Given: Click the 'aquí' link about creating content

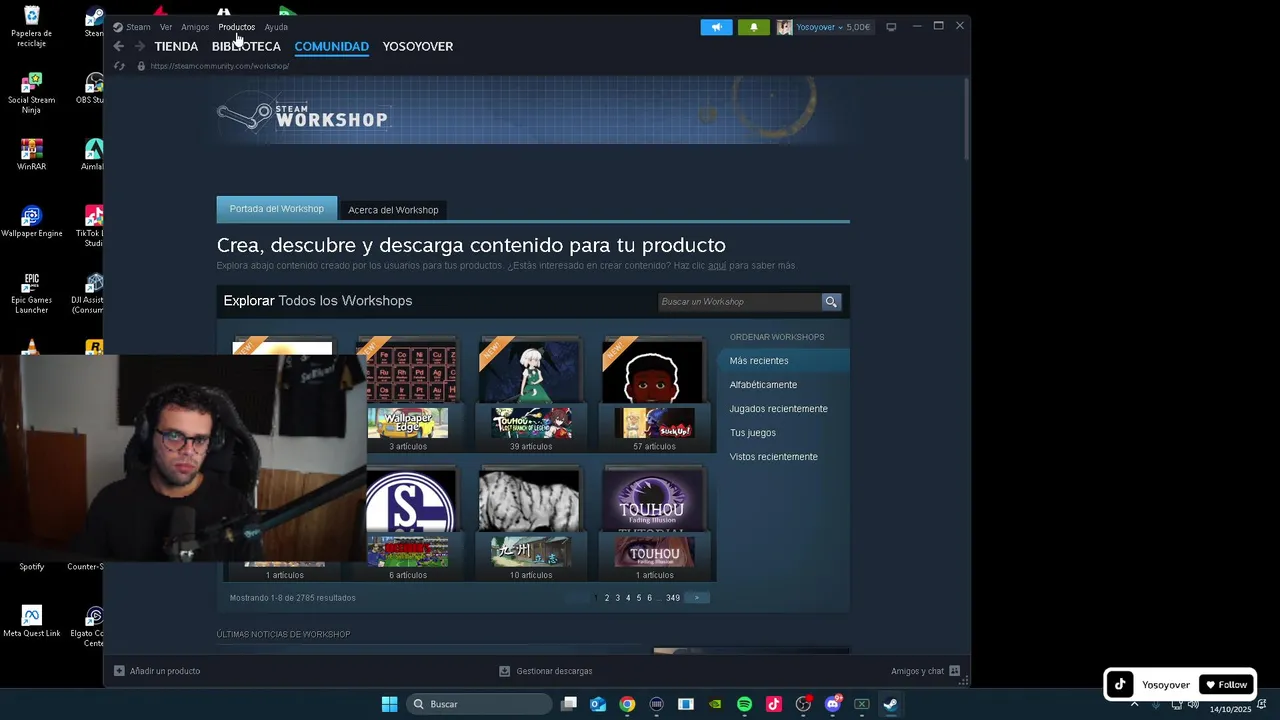Looking at the screenshot, I should [x=717, y=266].
